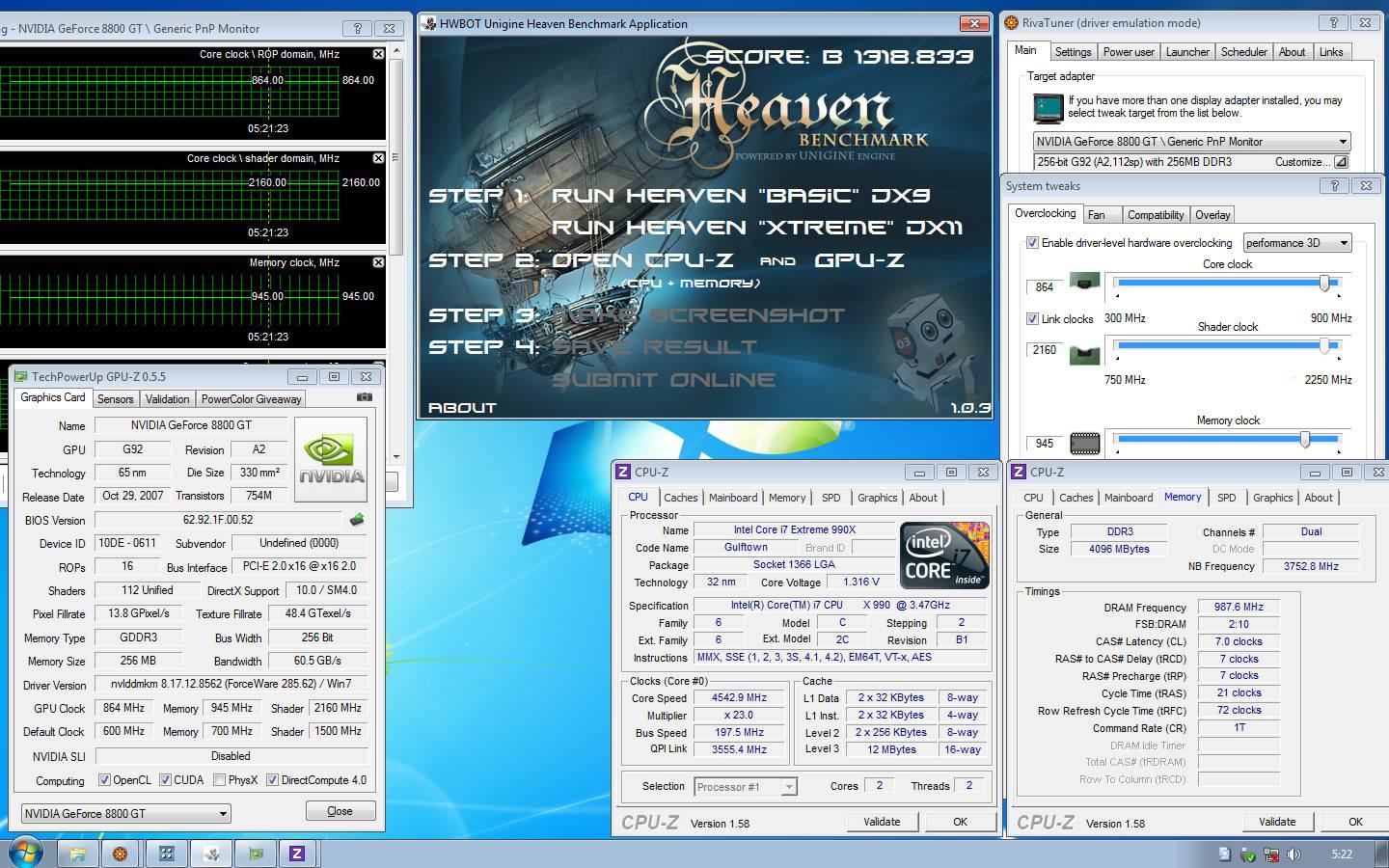Toggle the DirectCompute 4.0 checkbox
The width and height of the screenshot is (1389, 868).
[x=272, y=780]
